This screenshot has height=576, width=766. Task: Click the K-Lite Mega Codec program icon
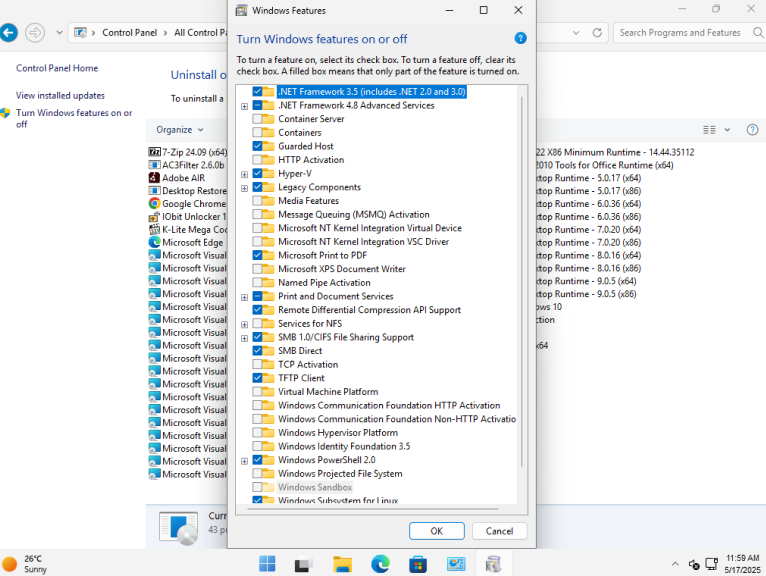click(x=154, y=229)
